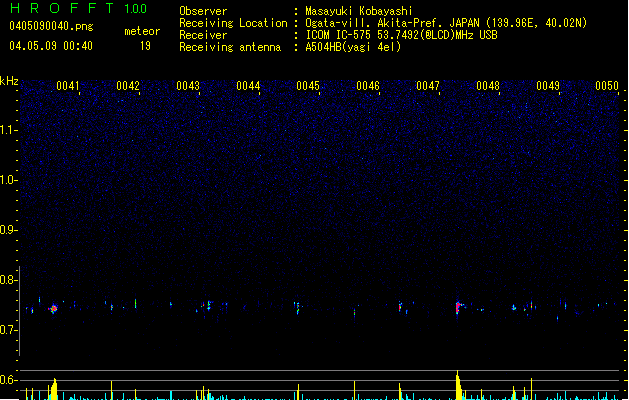Select receiver value ICOM IC-575 53.7492 MHz USB

tap(401, 35)
